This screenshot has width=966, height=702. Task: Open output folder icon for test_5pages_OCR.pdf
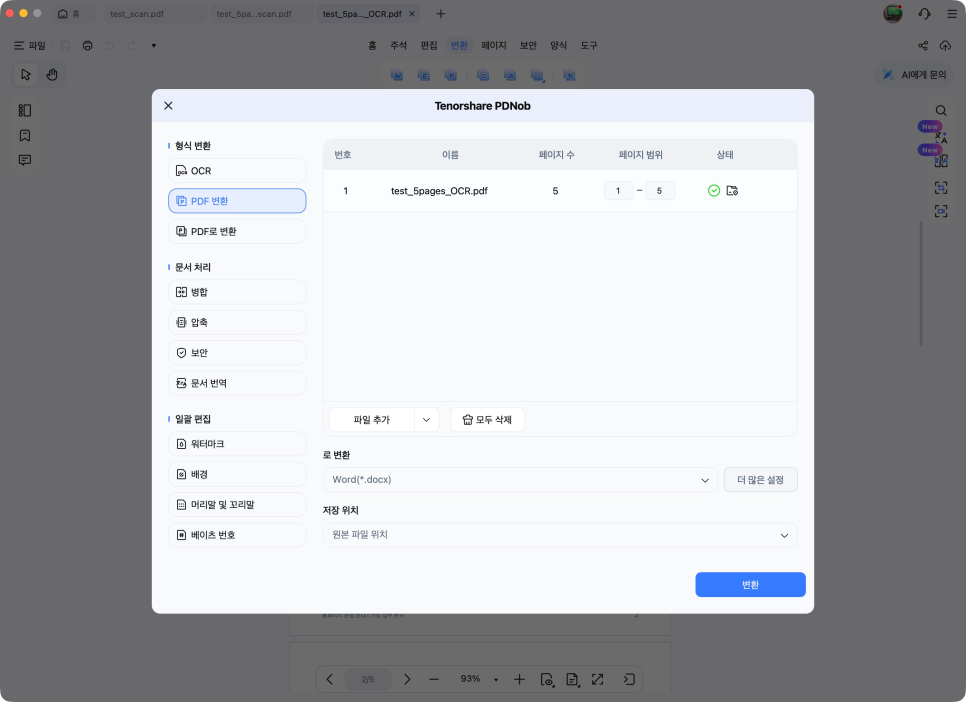point(732,190)
